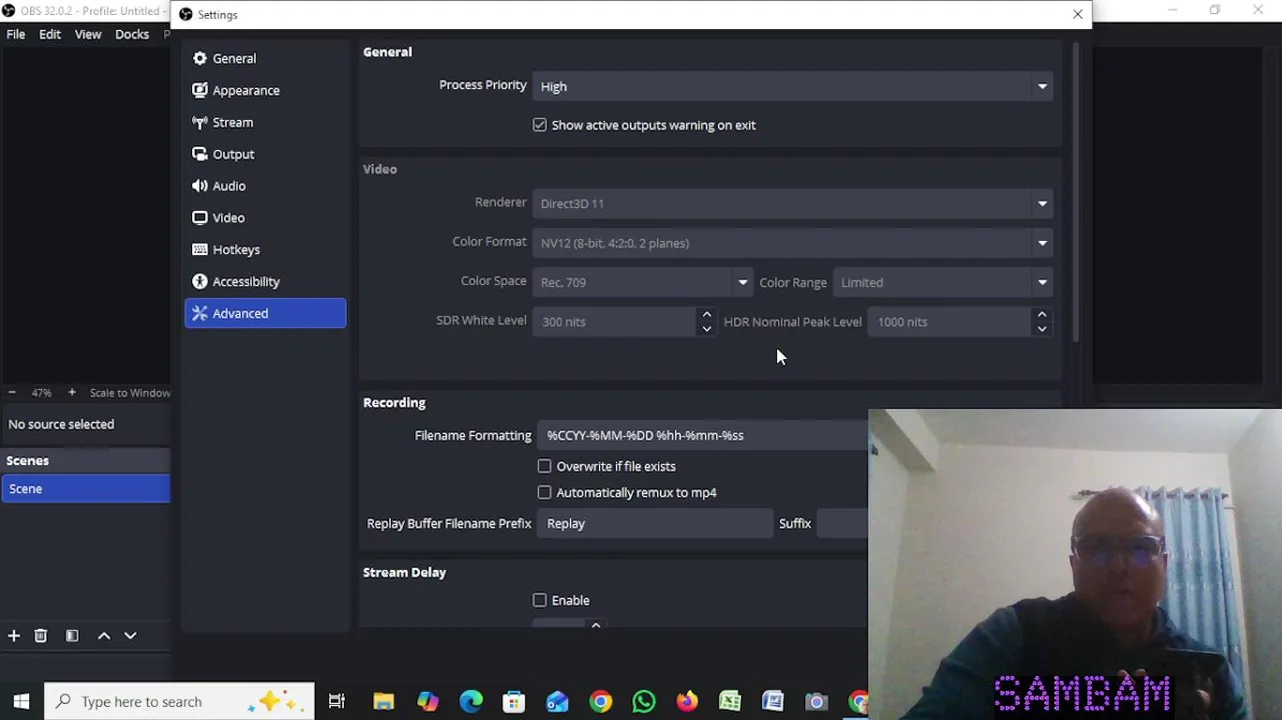Launch File Explorer from the taskbar
Viewport: 1282px width, 720px height.
[x=384, y=701]
